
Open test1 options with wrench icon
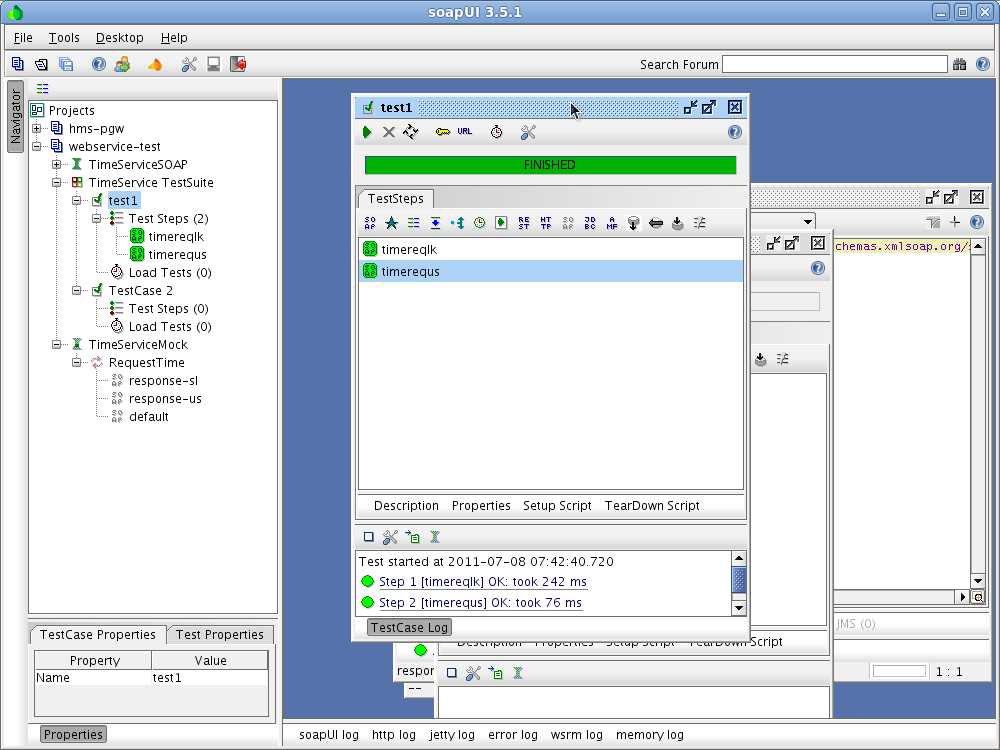coord(528,132)
